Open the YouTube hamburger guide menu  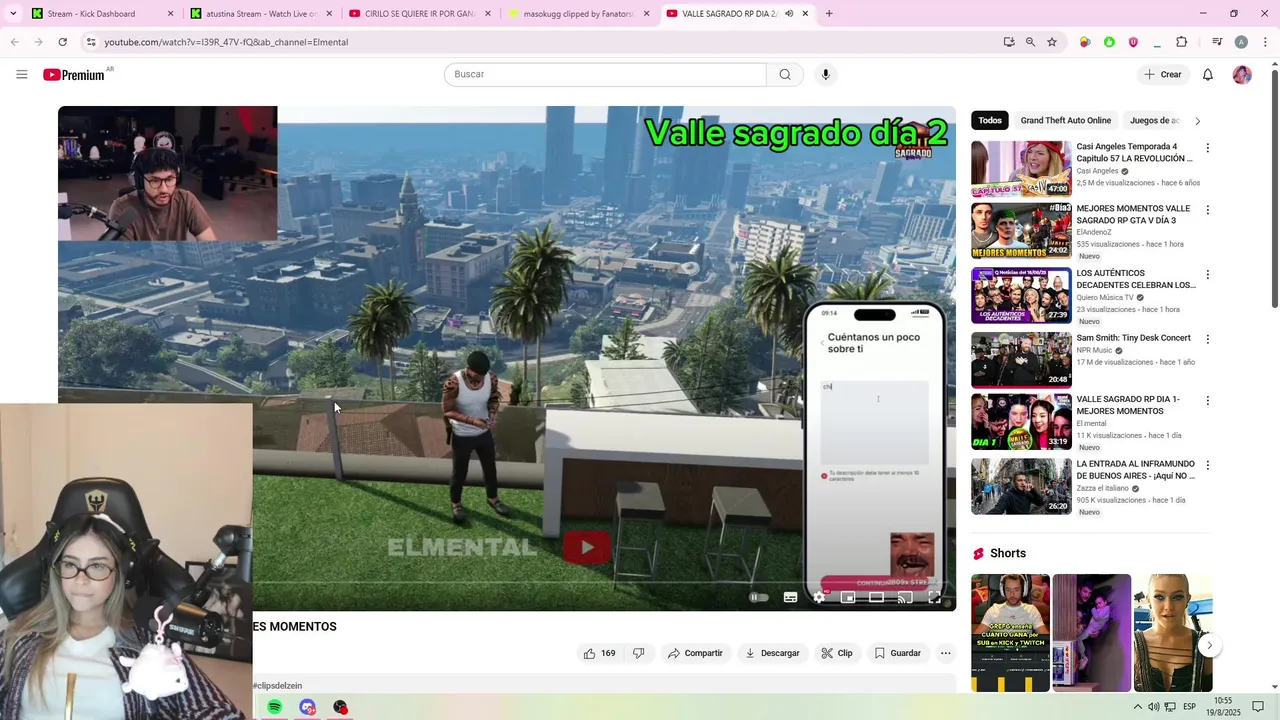[22, 74]
